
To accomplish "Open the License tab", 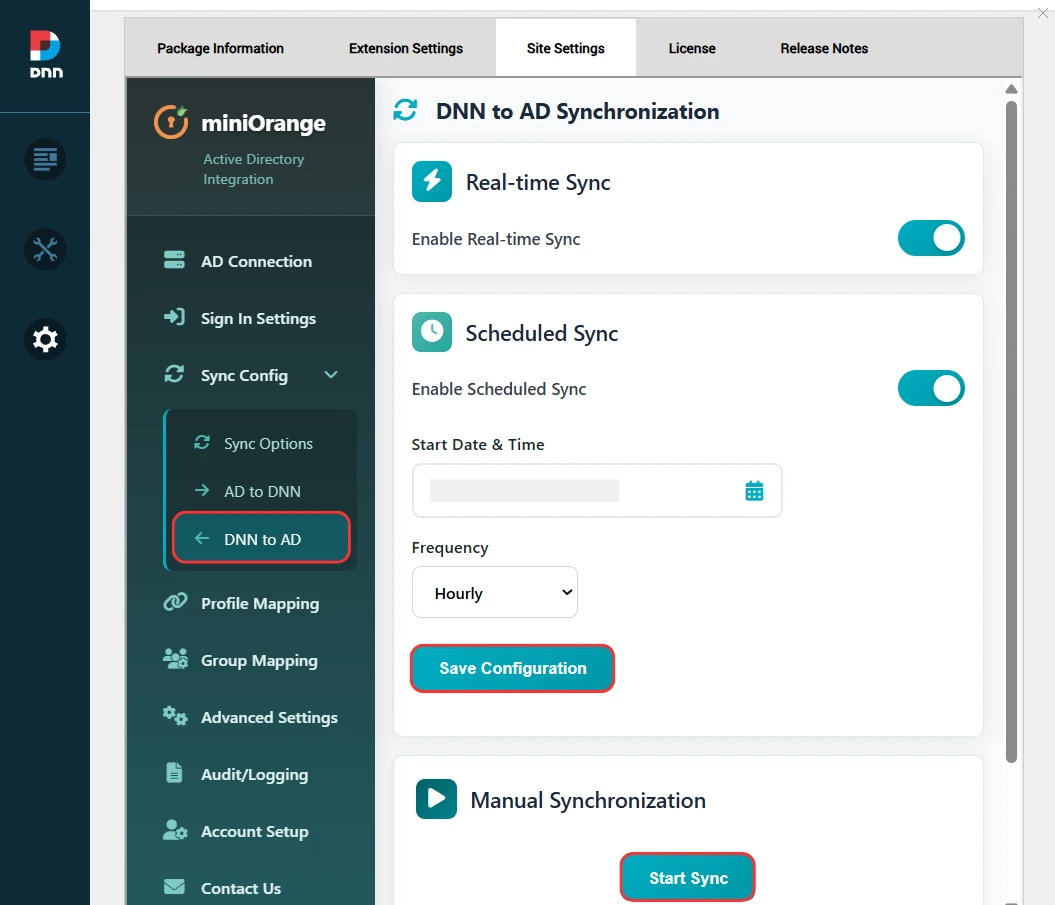I will pos(692,48).
